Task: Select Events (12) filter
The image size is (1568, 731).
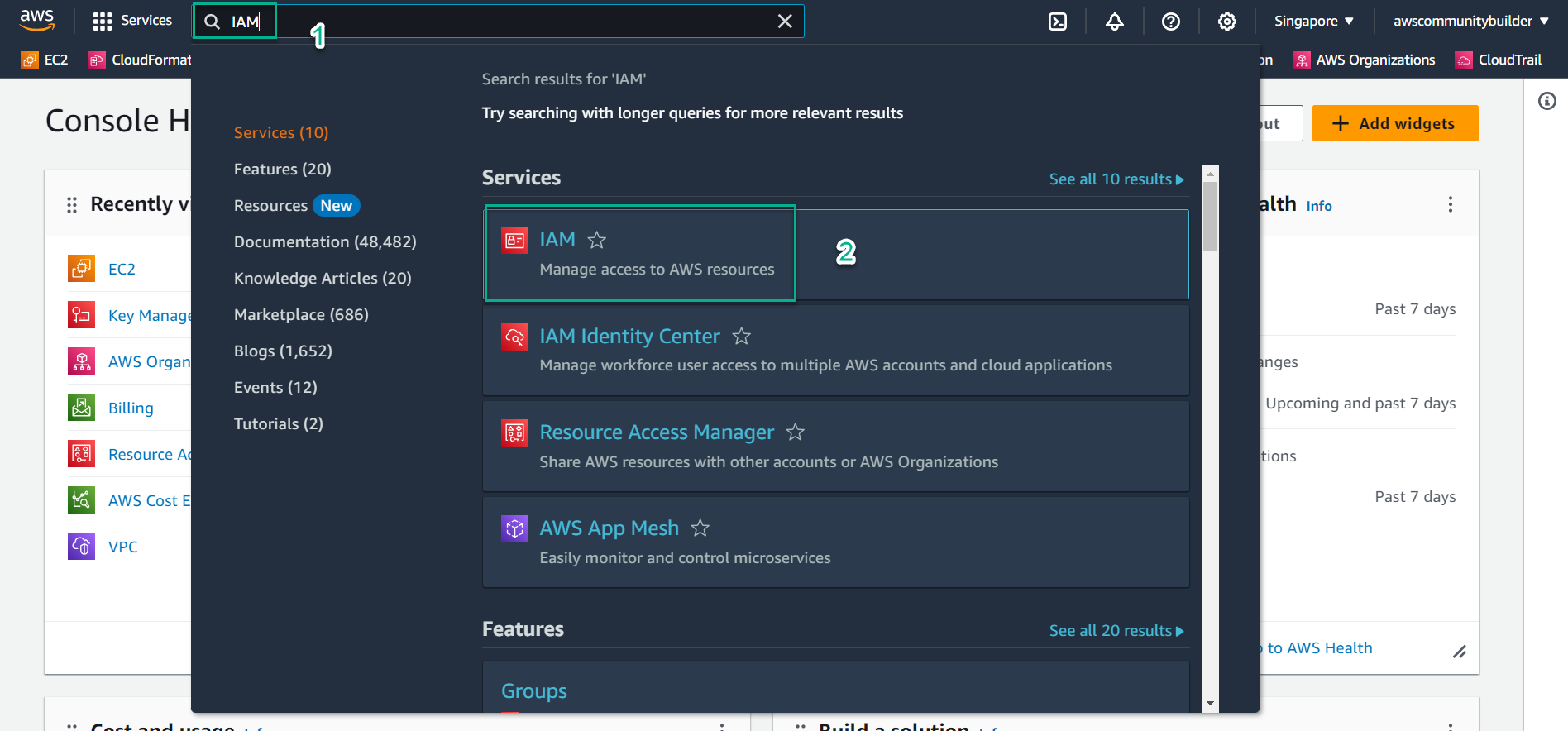Action: (275, 387)
